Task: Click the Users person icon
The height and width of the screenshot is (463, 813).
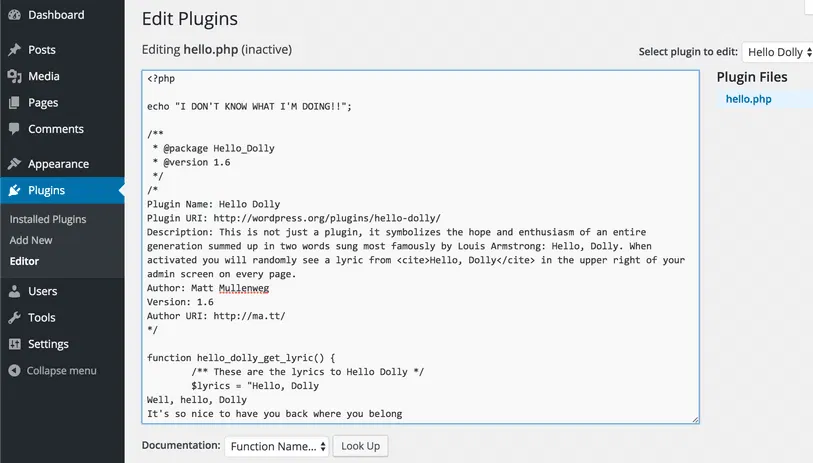Action: (15, 291)
